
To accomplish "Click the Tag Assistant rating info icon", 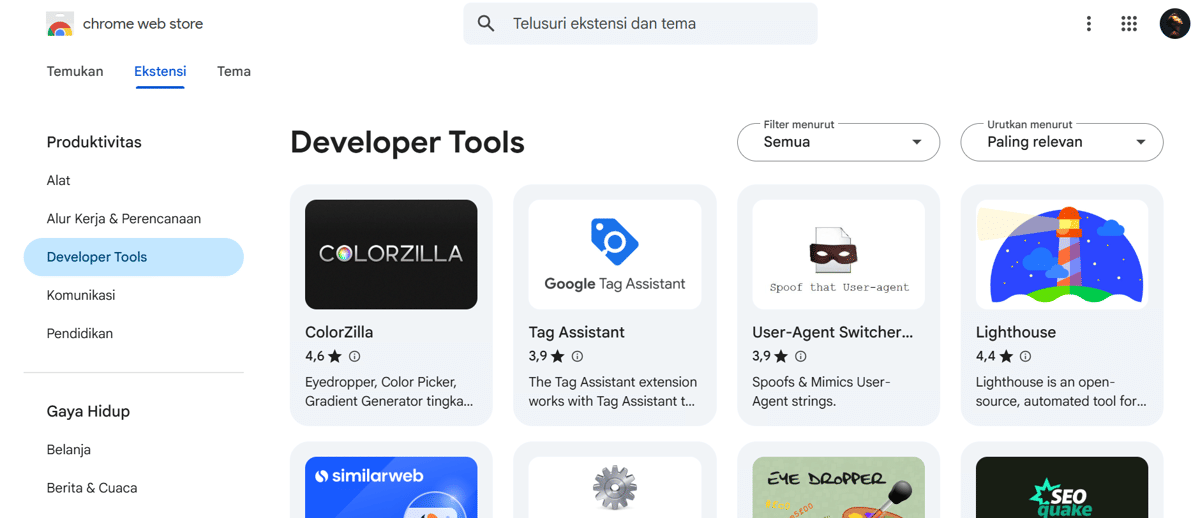I will (577, 356).
